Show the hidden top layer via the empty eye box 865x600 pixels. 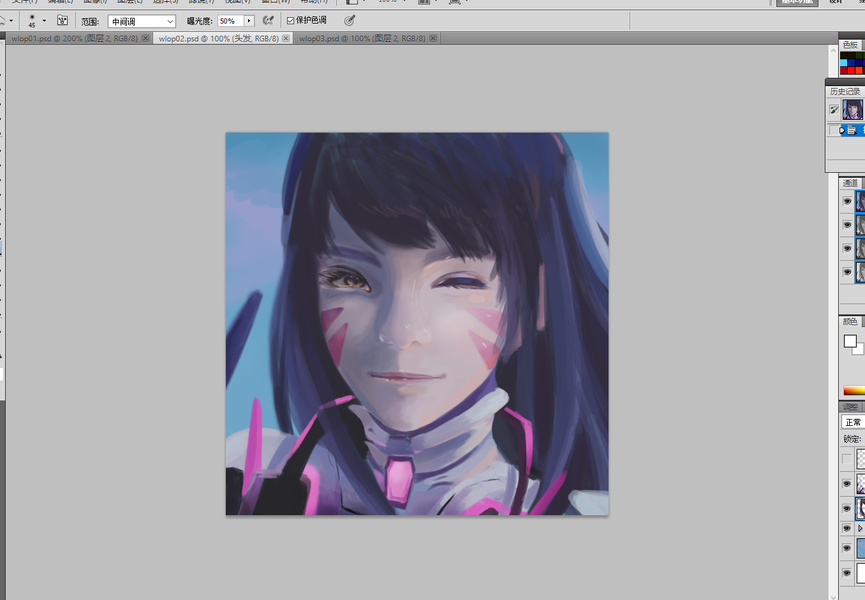click(847, 459)
